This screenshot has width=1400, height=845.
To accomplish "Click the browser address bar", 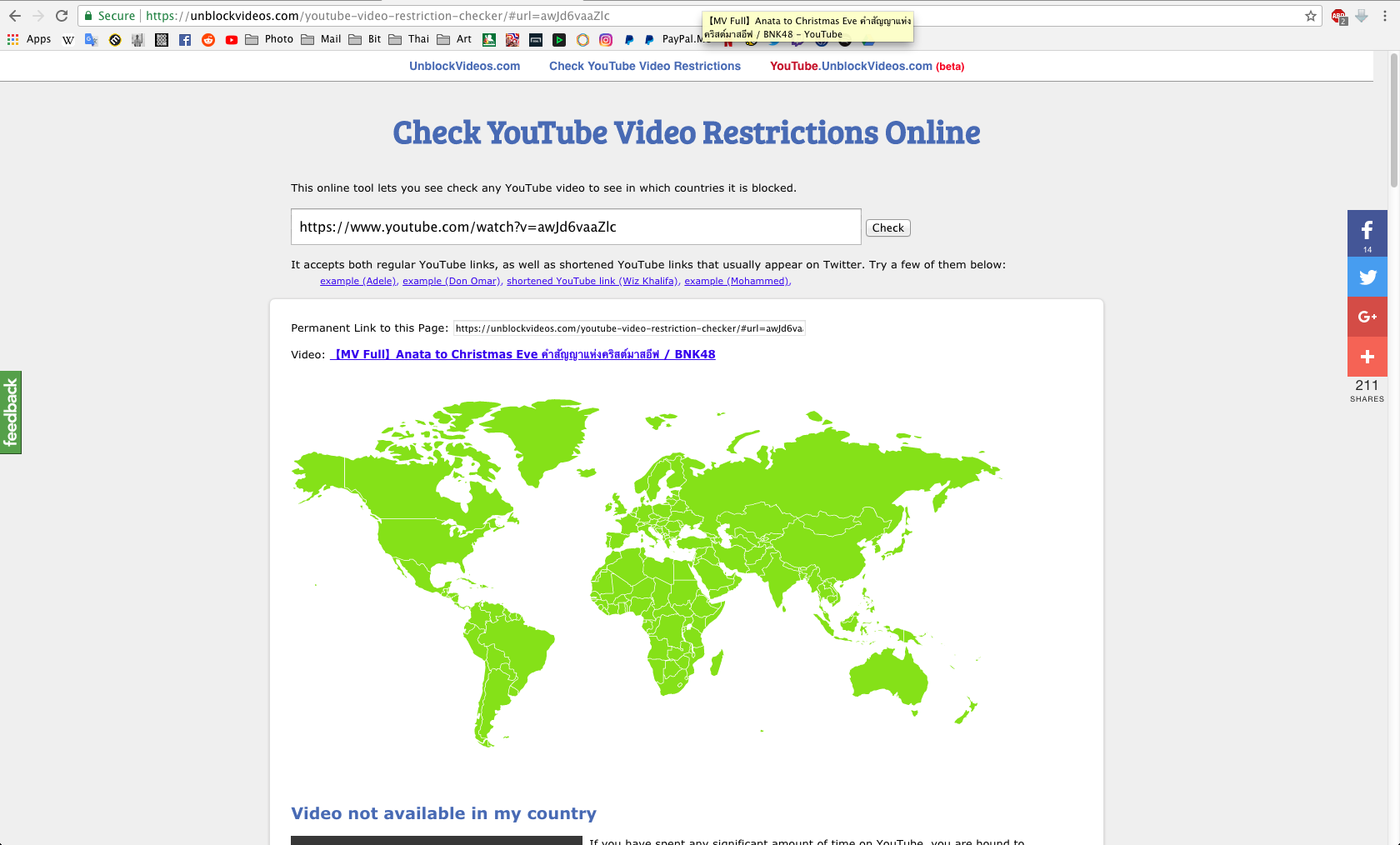I will (x=700, y=16).
